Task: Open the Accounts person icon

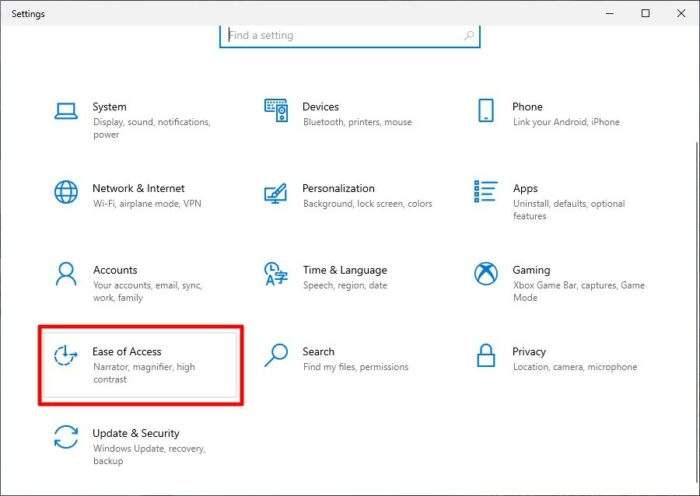Action: [x=66, y=274]
